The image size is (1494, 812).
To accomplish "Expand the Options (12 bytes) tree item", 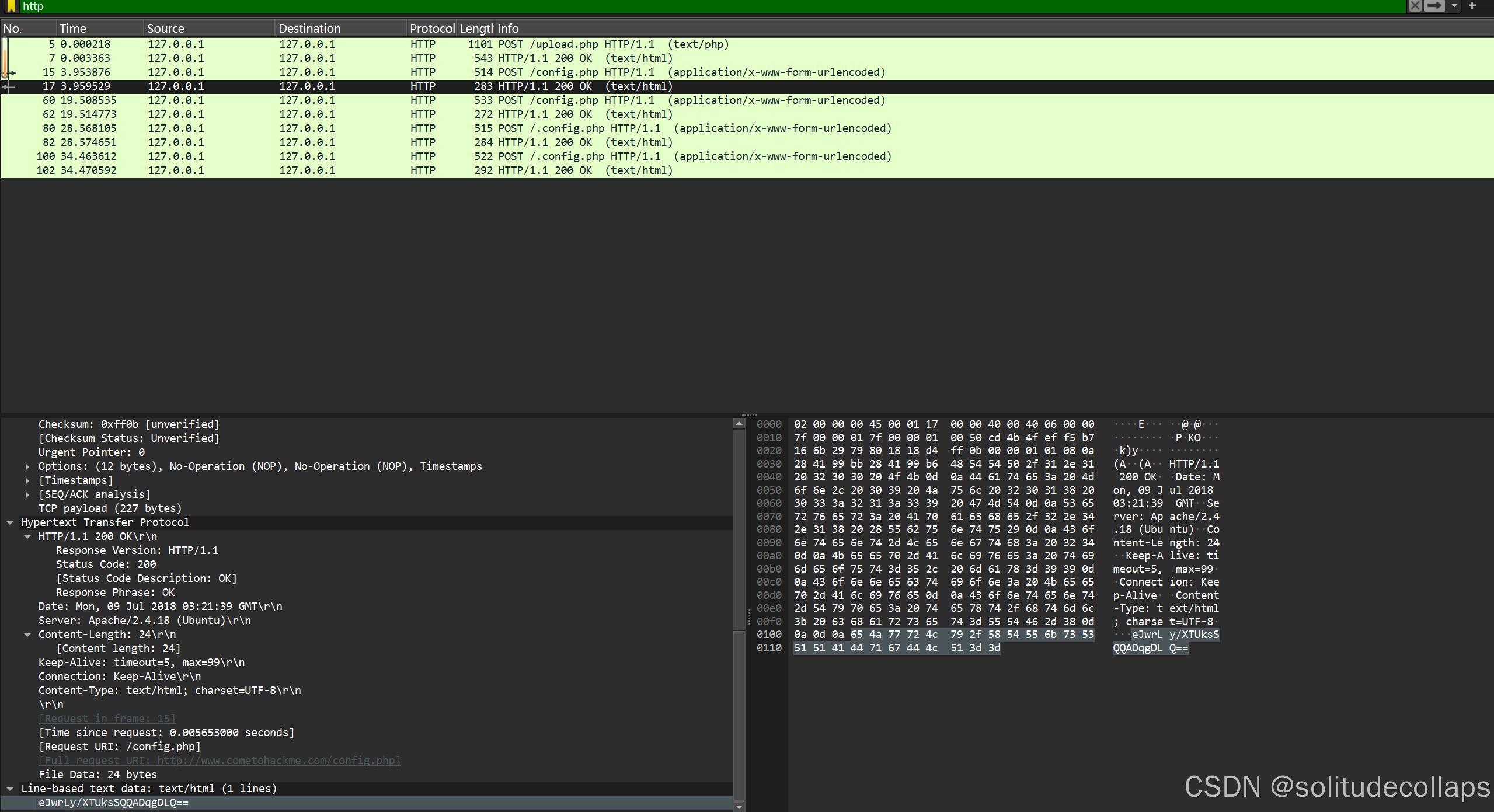I will click(27, 466).
